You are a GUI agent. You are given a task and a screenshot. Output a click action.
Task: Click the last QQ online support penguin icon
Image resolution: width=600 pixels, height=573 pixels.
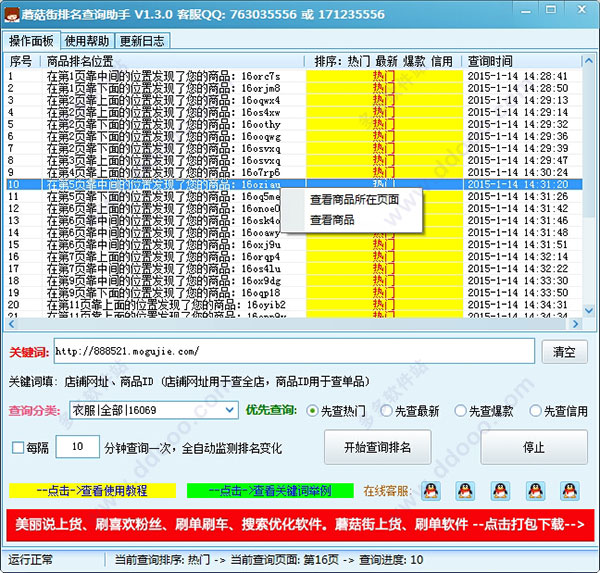[x=570, y=491]
